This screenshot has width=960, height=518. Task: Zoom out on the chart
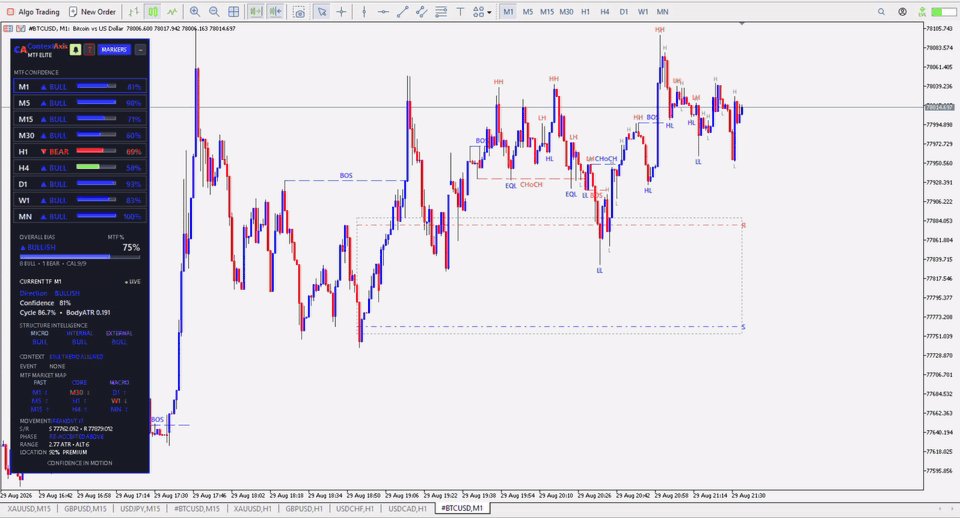pyautogui.click(x=214, y=12)
